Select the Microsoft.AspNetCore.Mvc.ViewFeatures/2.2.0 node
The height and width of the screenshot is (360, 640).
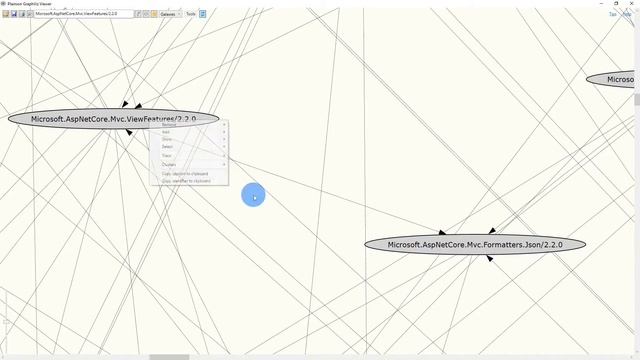pyautogui.click(x=113, y=119)
